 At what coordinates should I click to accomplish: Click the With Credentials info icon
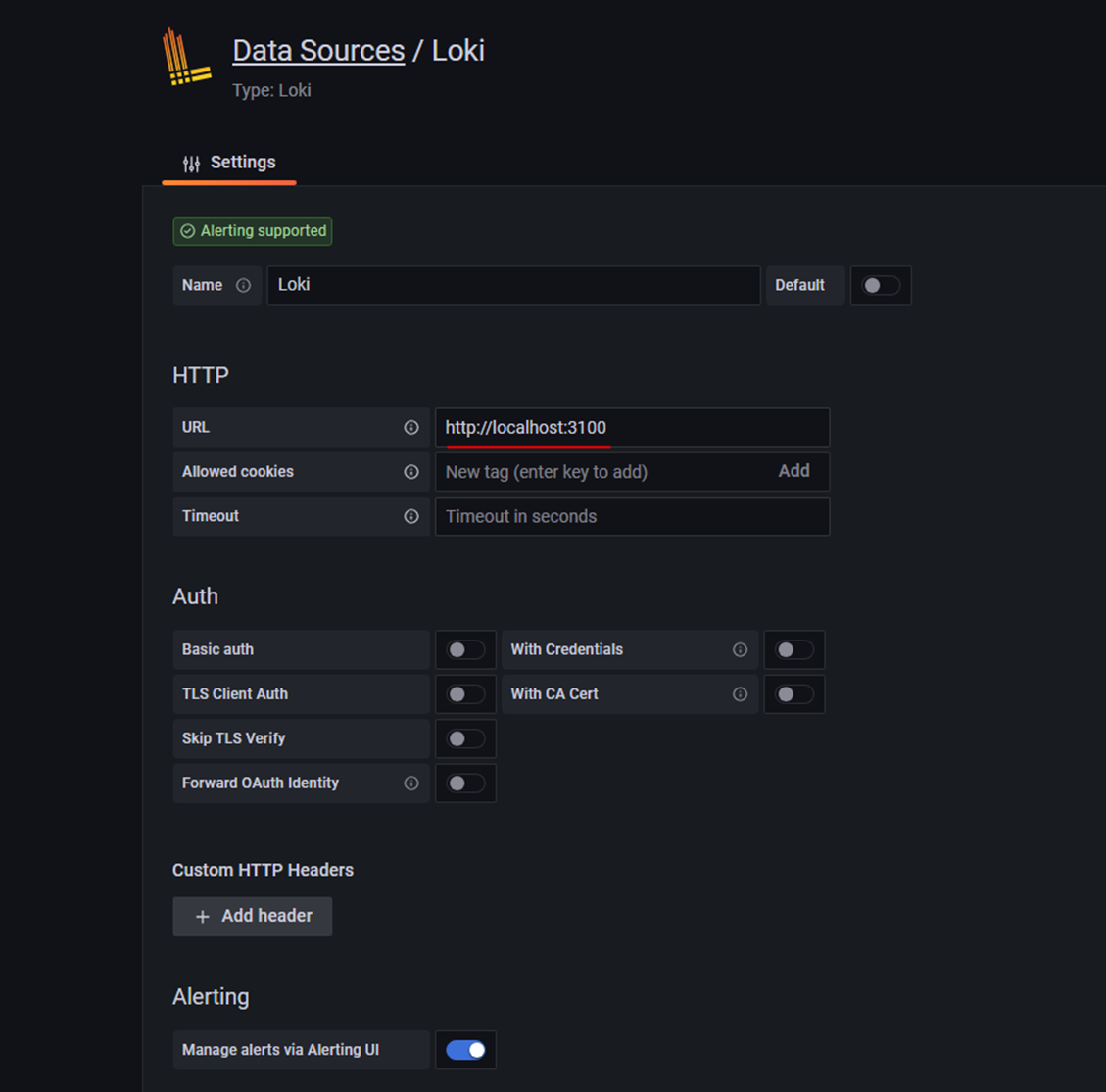coord(740,650)
